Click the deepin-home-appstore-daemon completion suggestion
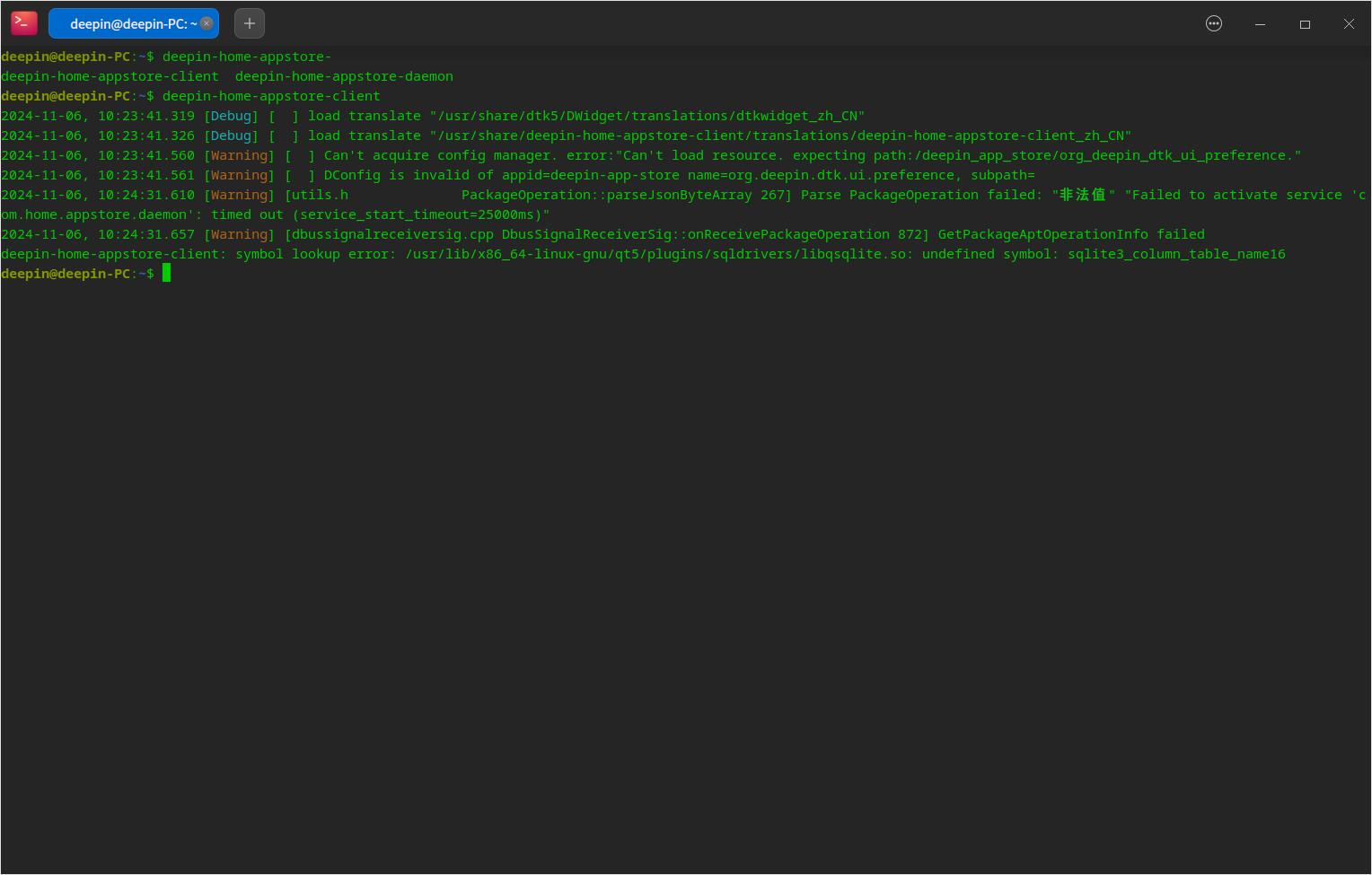Image resolution: width=1372 pixels, height=875 pixels. point(344,76)
